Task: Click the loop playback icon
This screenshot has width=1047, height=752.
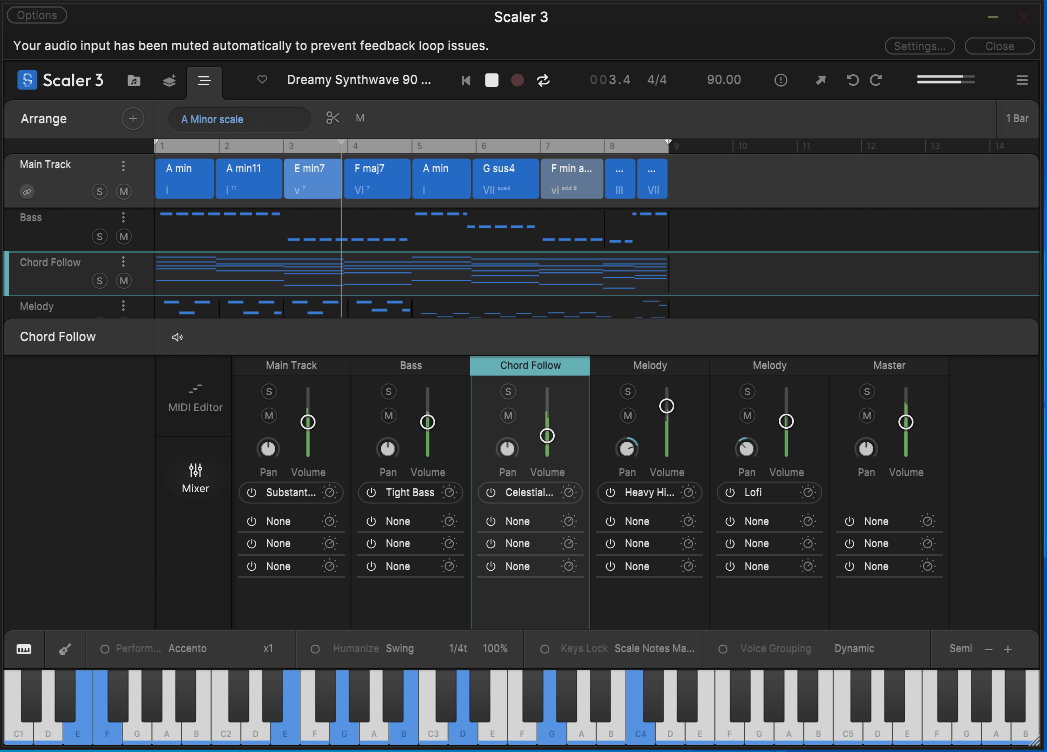Action: click(543, 81)
